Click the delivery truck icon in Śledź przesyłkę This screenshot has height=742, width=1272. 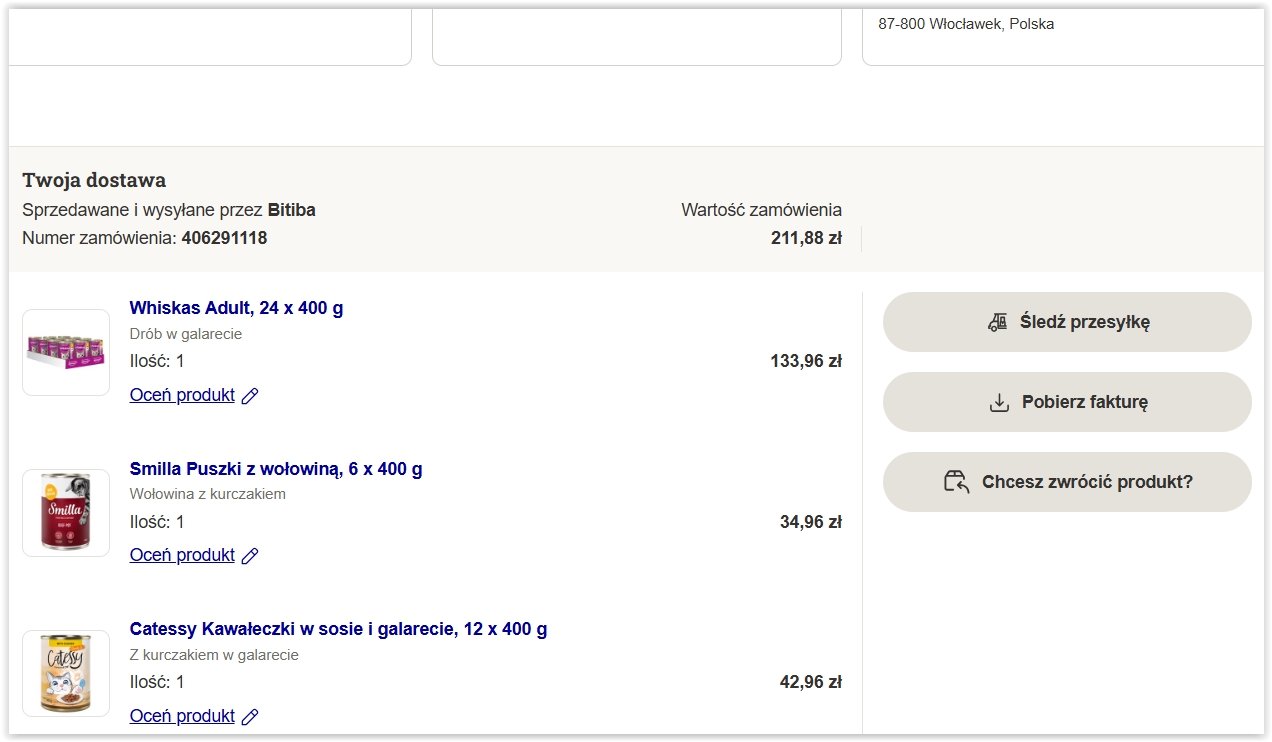tap(997, 322)
